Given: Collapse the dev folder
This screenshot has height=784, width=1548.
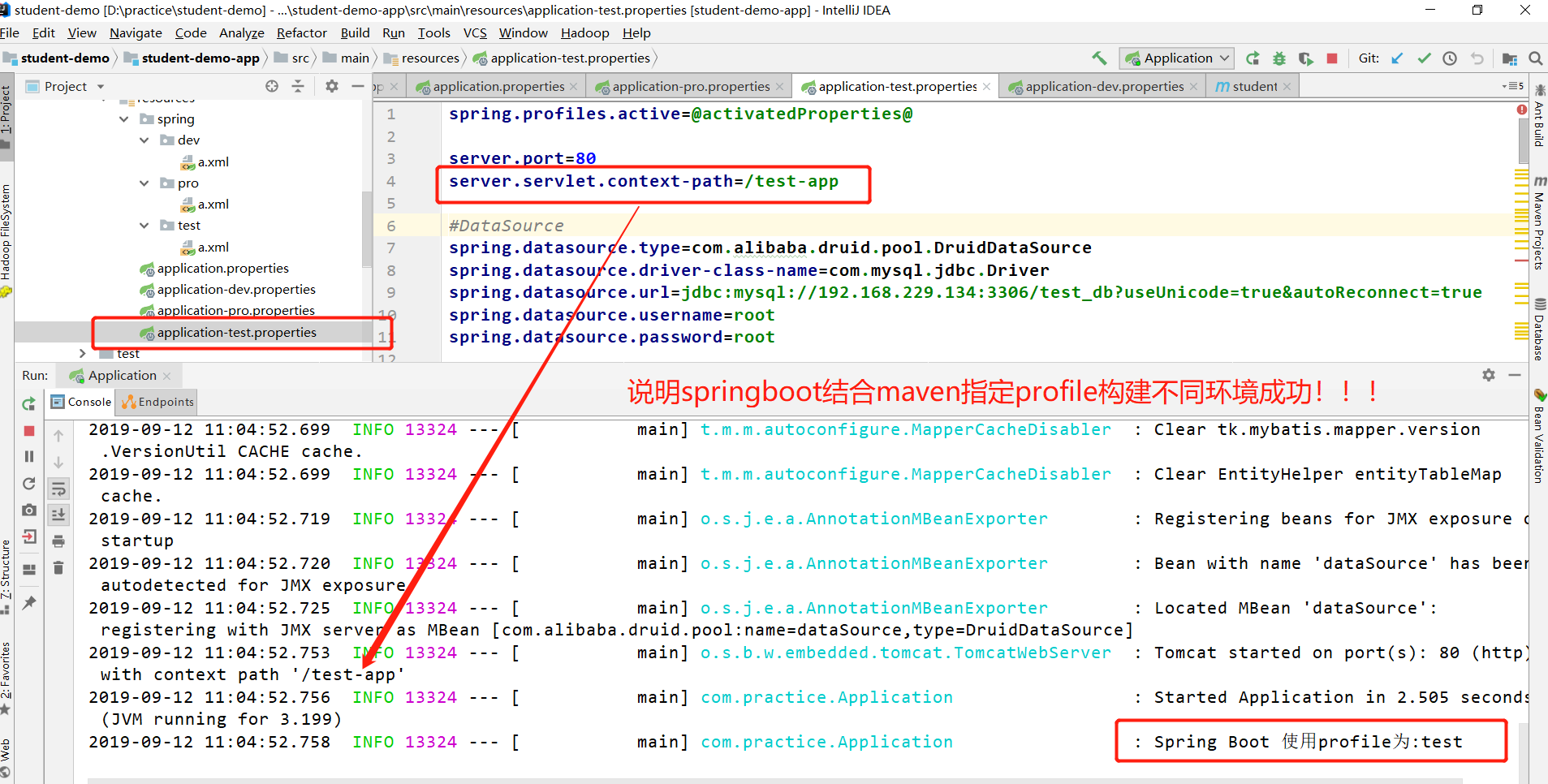Looking at the screenshot, I should (144, 140).
